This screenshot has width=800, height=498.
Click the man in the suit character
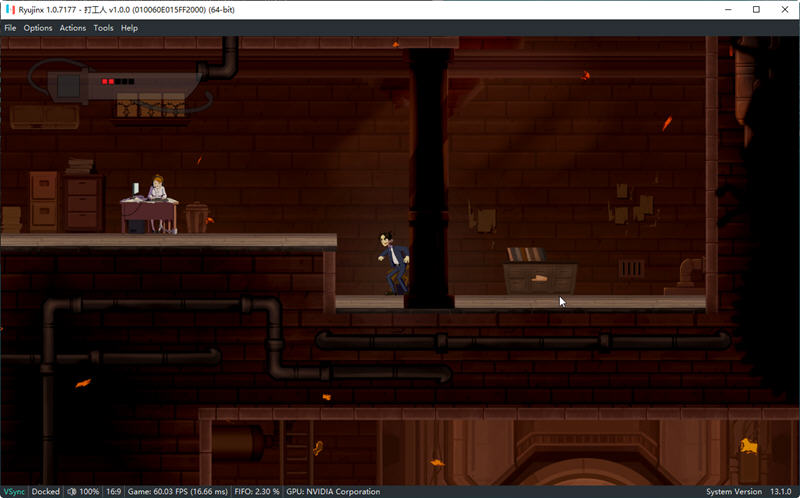click(x=394, y=260)
